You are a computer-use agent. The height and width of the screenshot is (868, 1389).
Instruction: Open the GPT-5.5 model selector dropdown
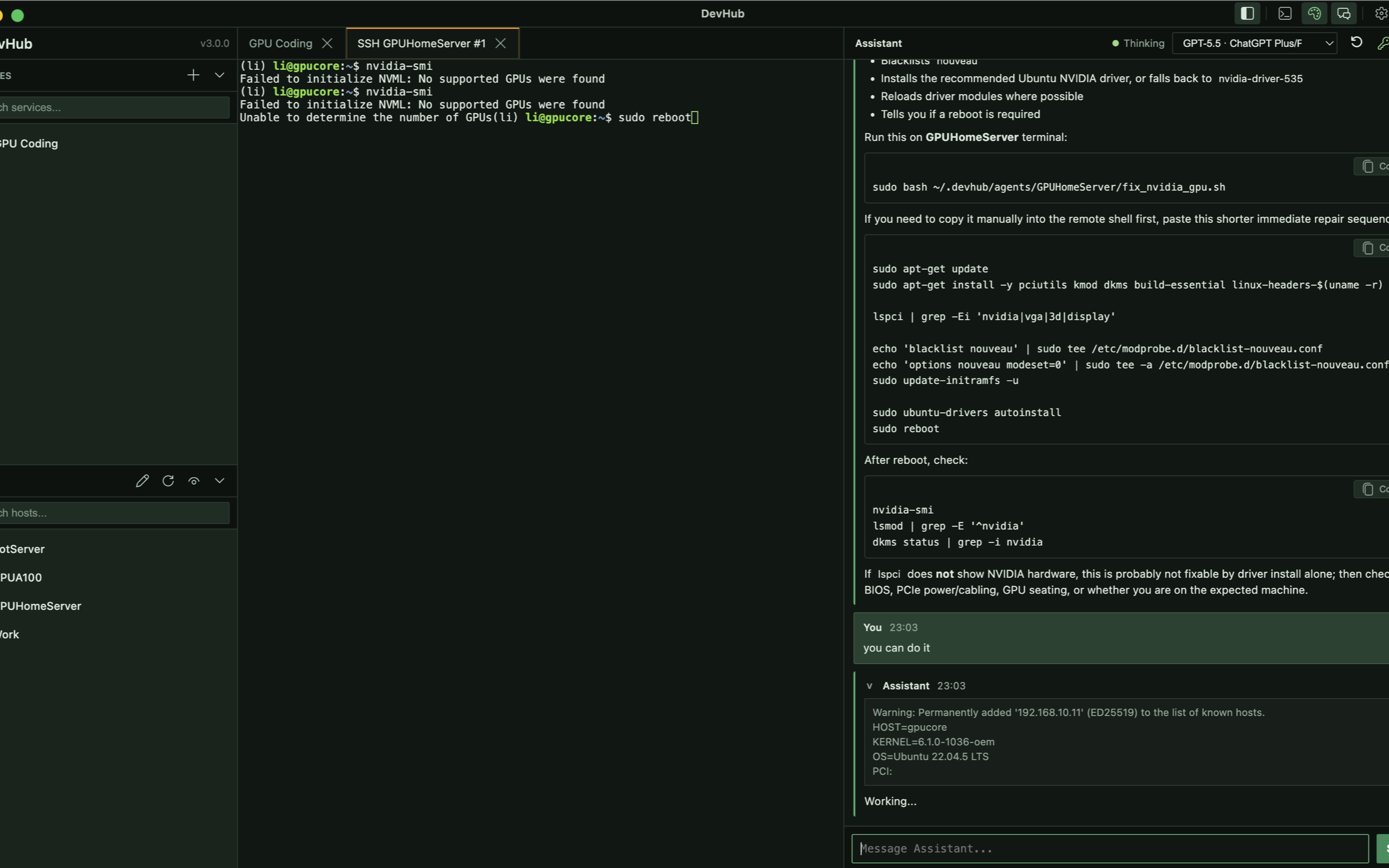(x=1254, y=43)
